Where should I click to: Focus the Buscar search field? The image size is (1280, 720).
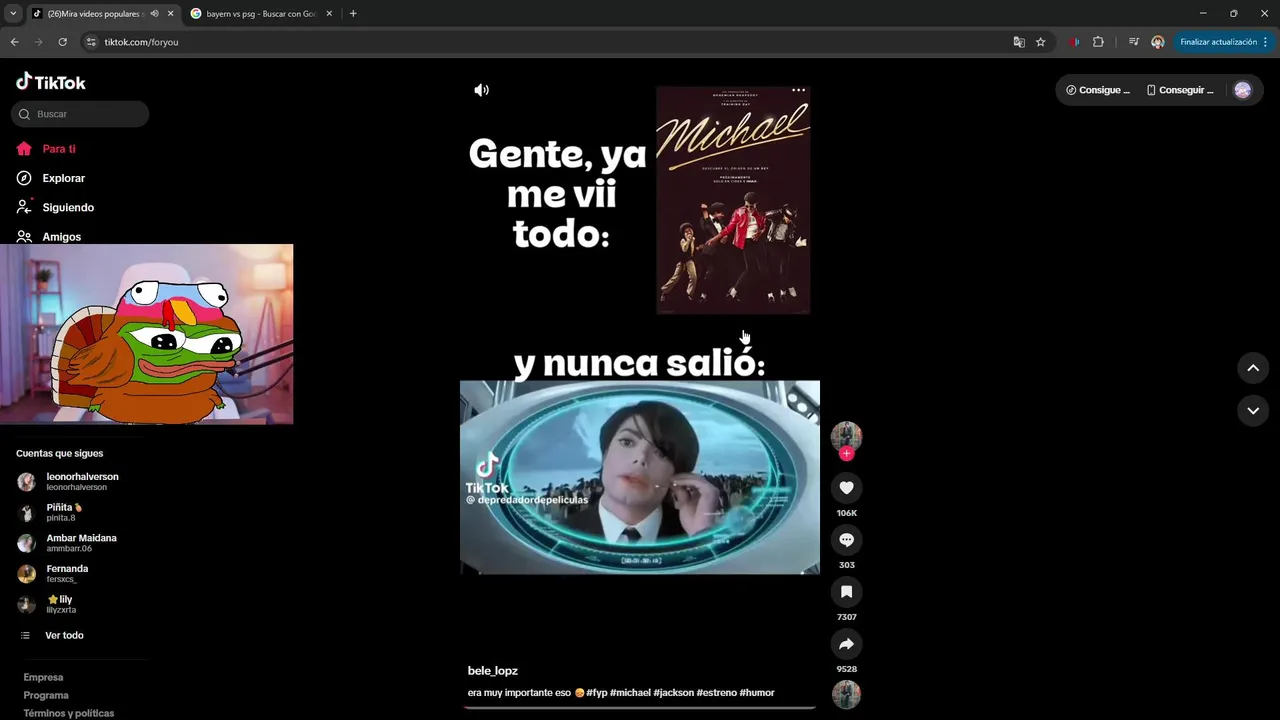80,114
